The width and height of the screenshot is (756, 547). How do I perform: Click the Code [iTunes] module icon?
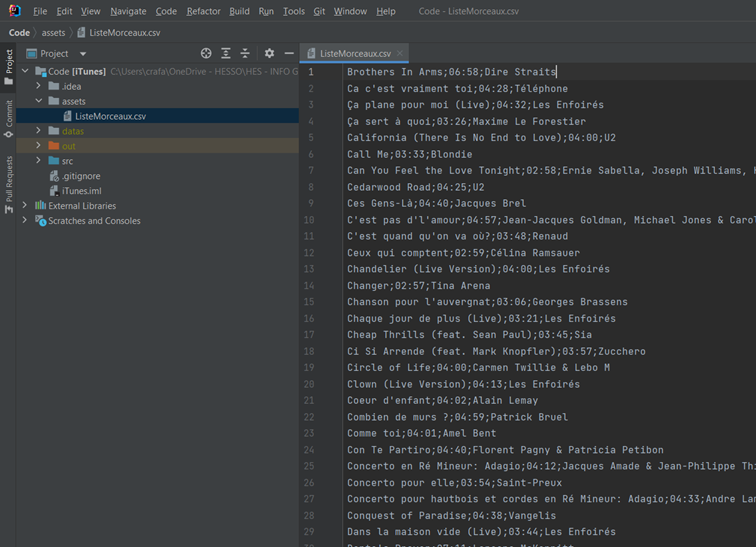40,71
